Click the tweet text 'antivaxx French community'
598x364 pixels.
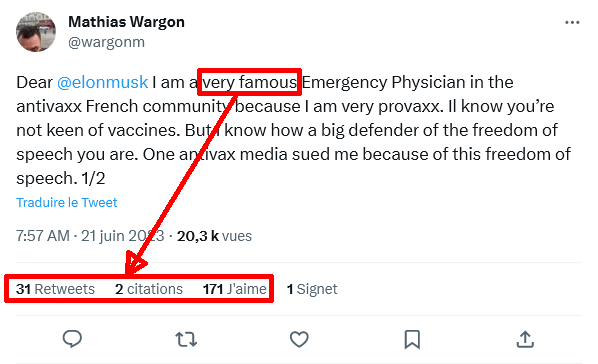click(122, 106)
